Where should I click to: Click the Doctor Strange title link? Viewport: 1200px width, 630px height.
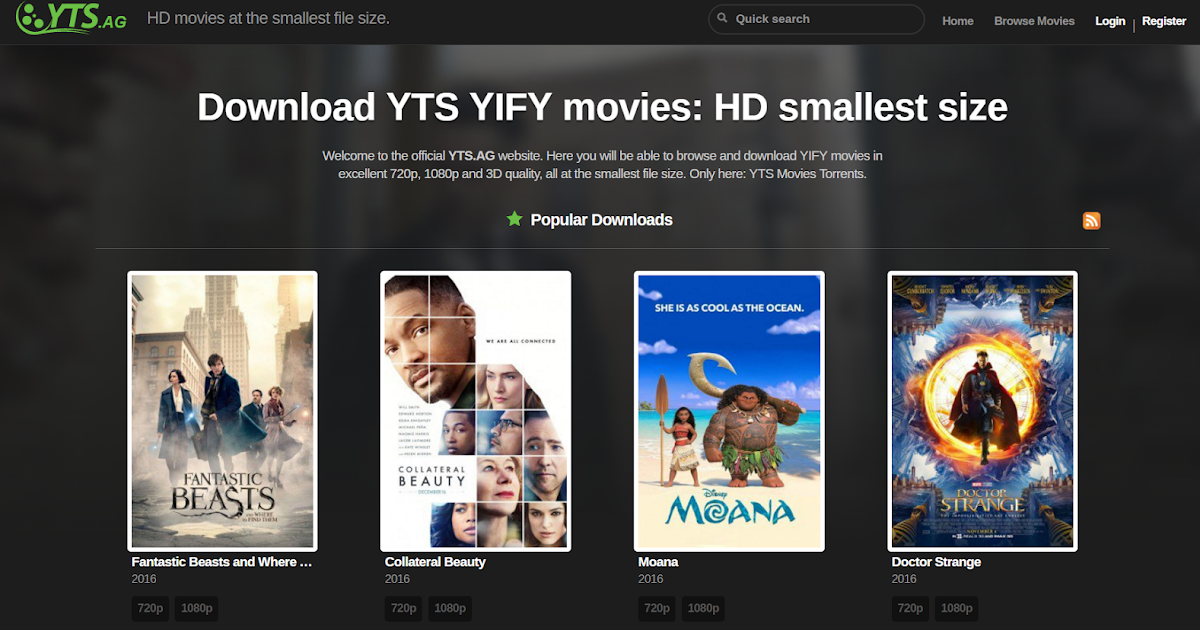936,562
